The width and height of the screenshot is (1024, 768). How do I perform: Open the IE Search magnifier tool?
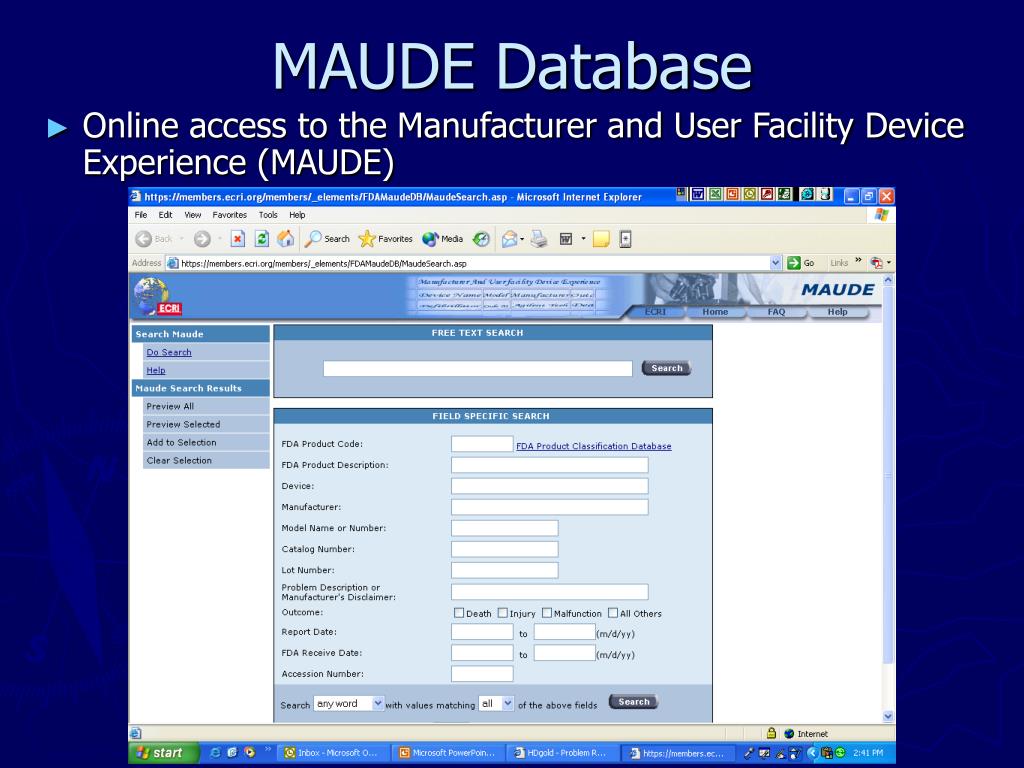click(x=328, y=239)
